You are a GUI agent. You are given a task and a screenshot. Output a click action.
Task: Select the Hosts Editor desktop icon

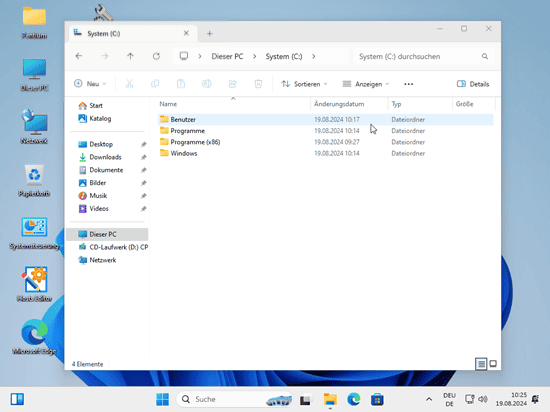pyautogui.click(x=34, y=284)
